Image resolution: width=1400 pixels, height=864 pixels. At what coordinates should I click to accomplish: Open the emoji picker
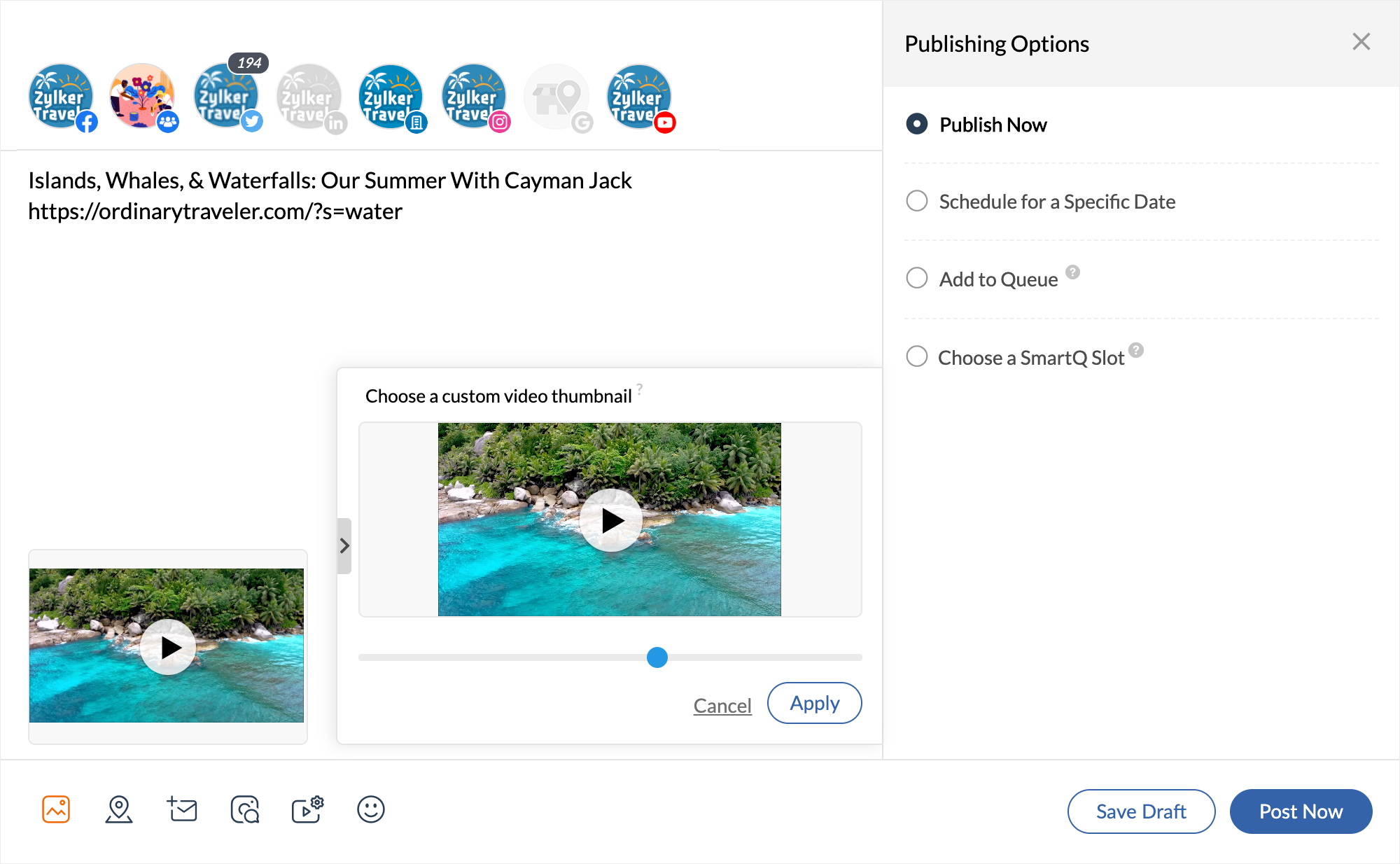[371, 809]
